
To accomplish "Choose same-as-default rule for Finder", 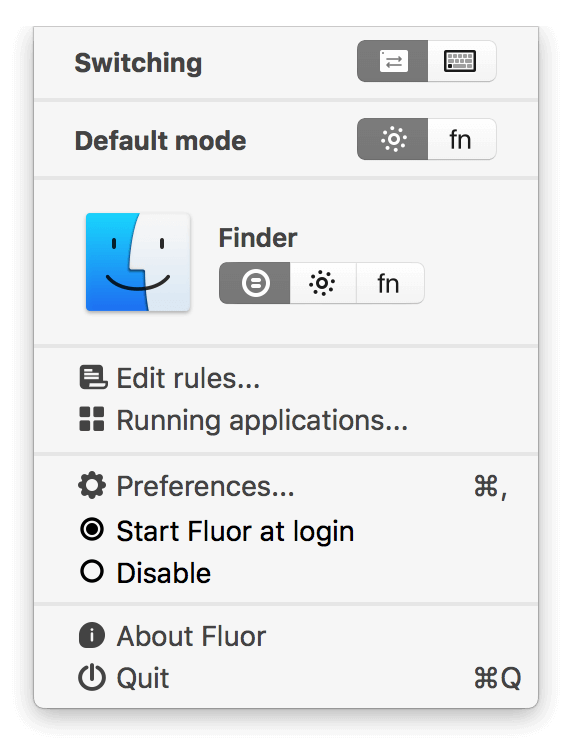I will (x=254, y=283).
